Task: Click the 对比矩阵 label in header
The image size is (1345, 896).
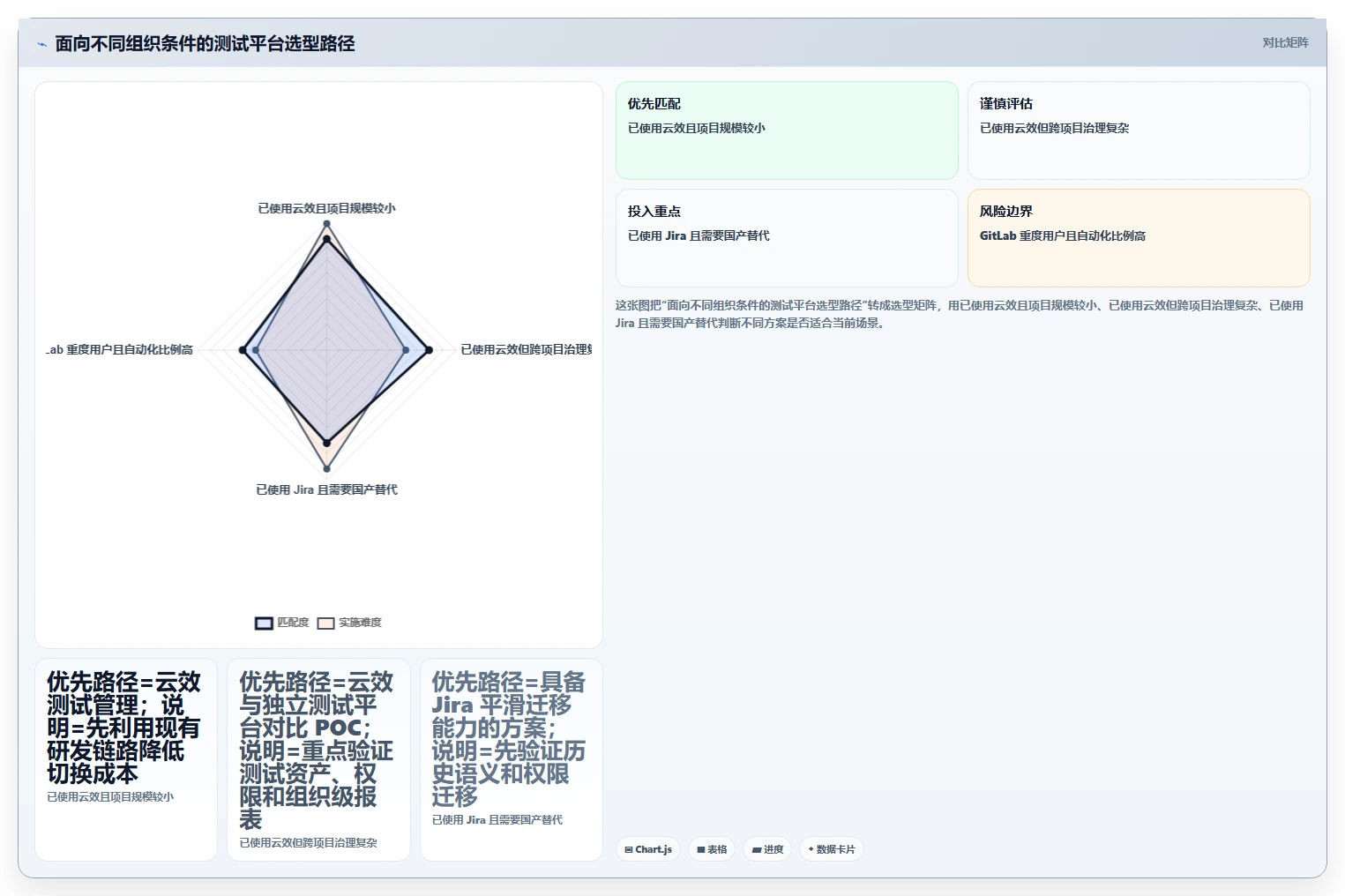Action: point(1285,42)
